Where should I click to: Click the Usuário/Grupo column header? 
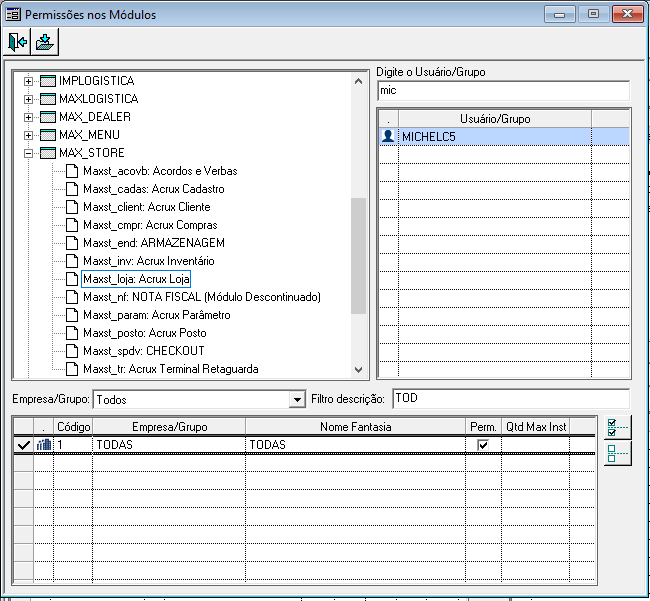(495, 119)
